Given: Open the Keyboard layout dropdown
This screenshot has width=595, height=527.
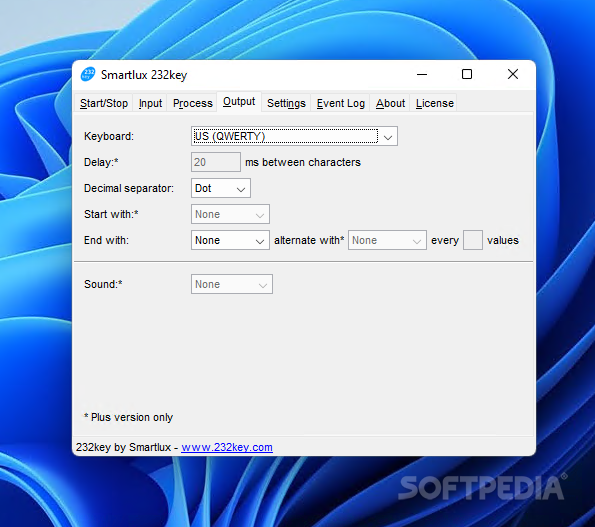Looking at the screenshot, I should click(x=294, y=136).
